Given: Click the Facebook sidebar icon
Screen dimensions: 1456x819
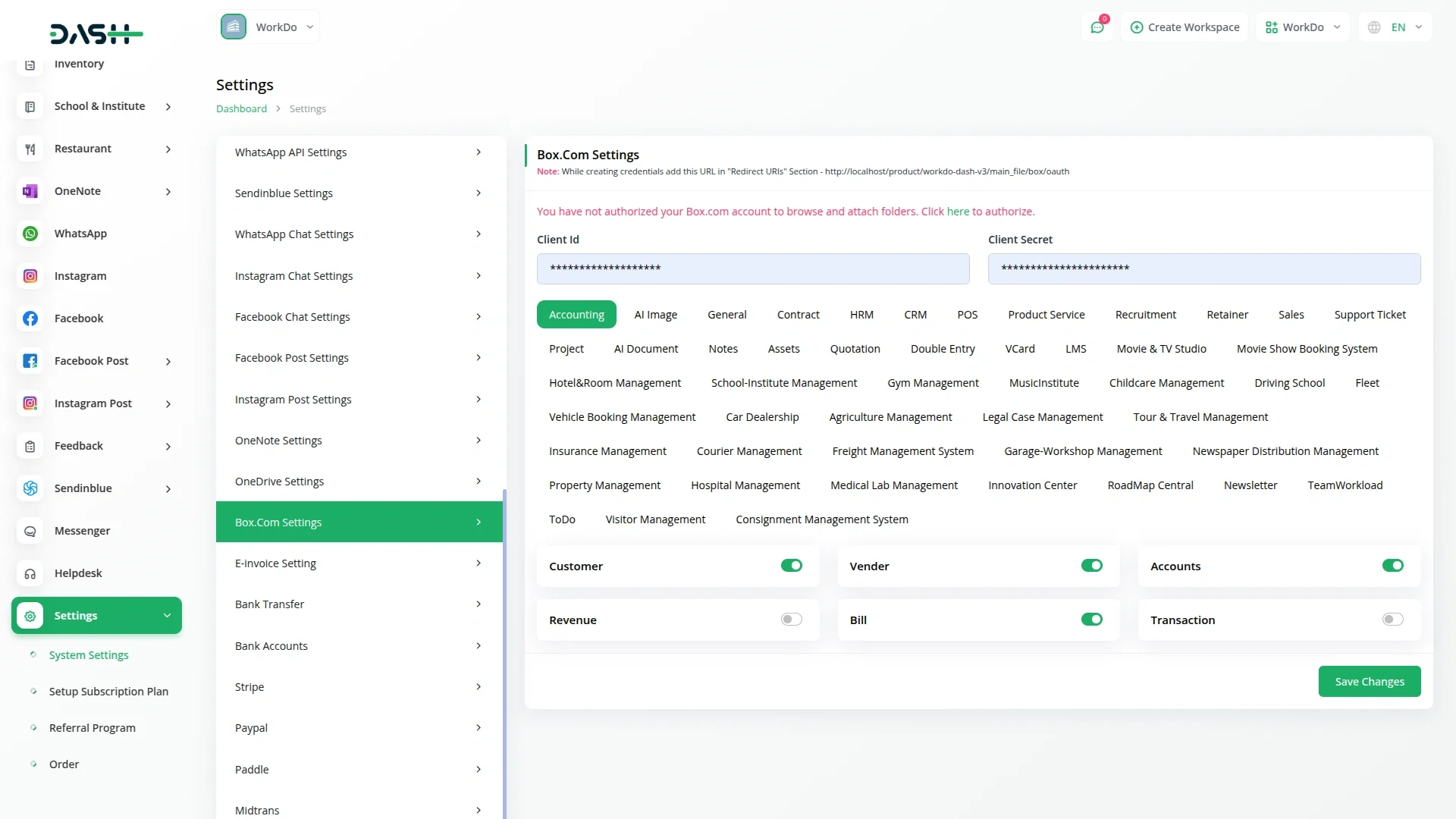Looking at the screenshot, I should [x=30, y=318].
